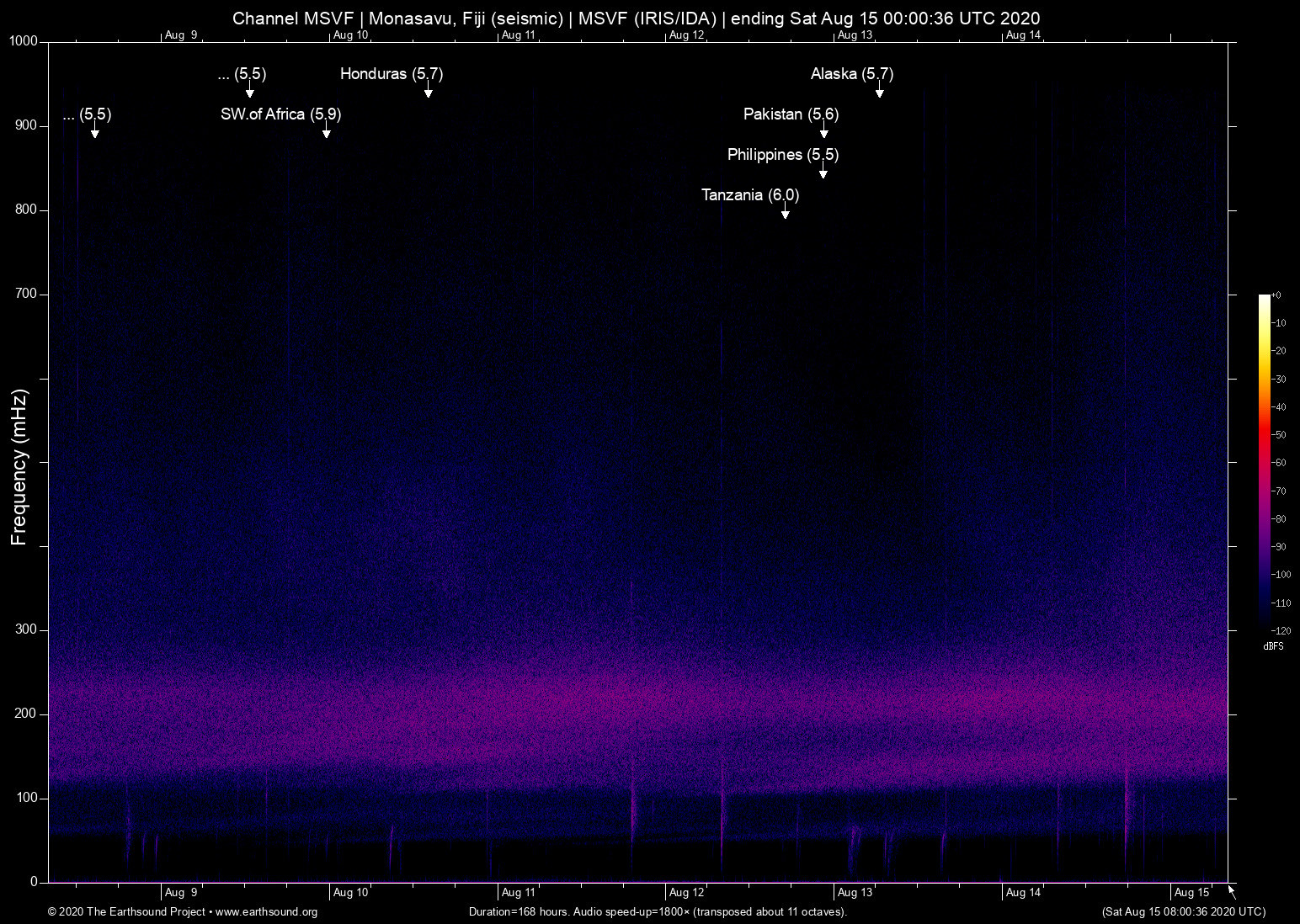1300x924 pixels.
Task: Click the 700 mHz frequency axis label
Action: (x=27, y=294)
